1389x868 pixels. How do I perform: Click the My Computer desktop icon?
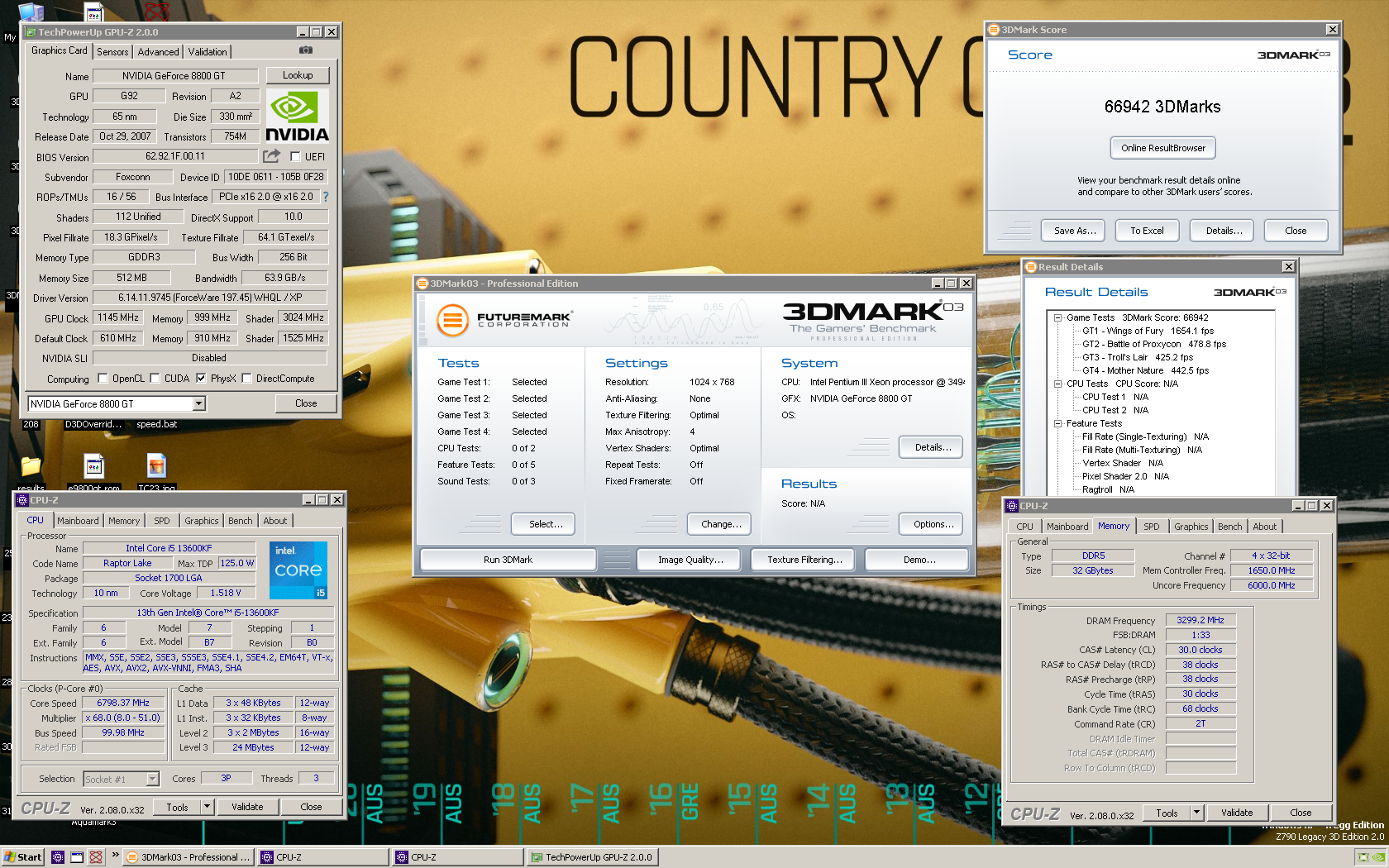click(31, 12)
